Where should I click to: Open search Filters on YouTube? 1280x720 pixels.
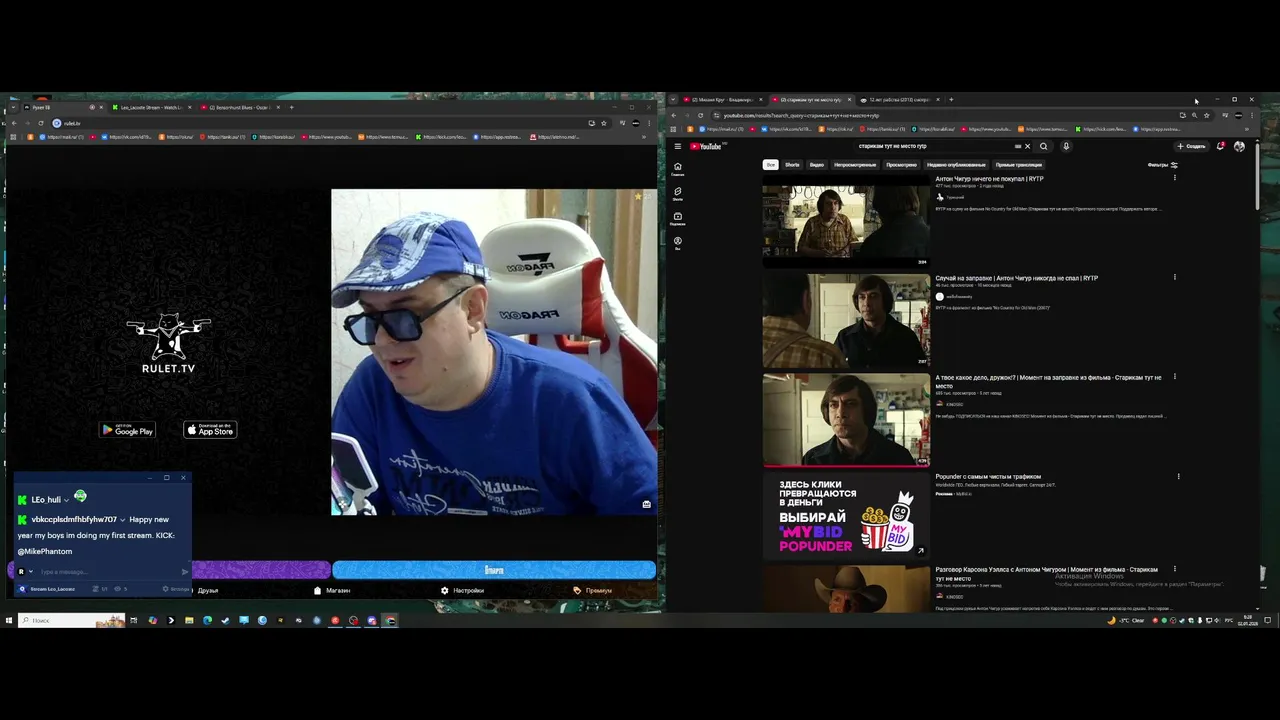pyautogui.click(x=1162, y=165)
